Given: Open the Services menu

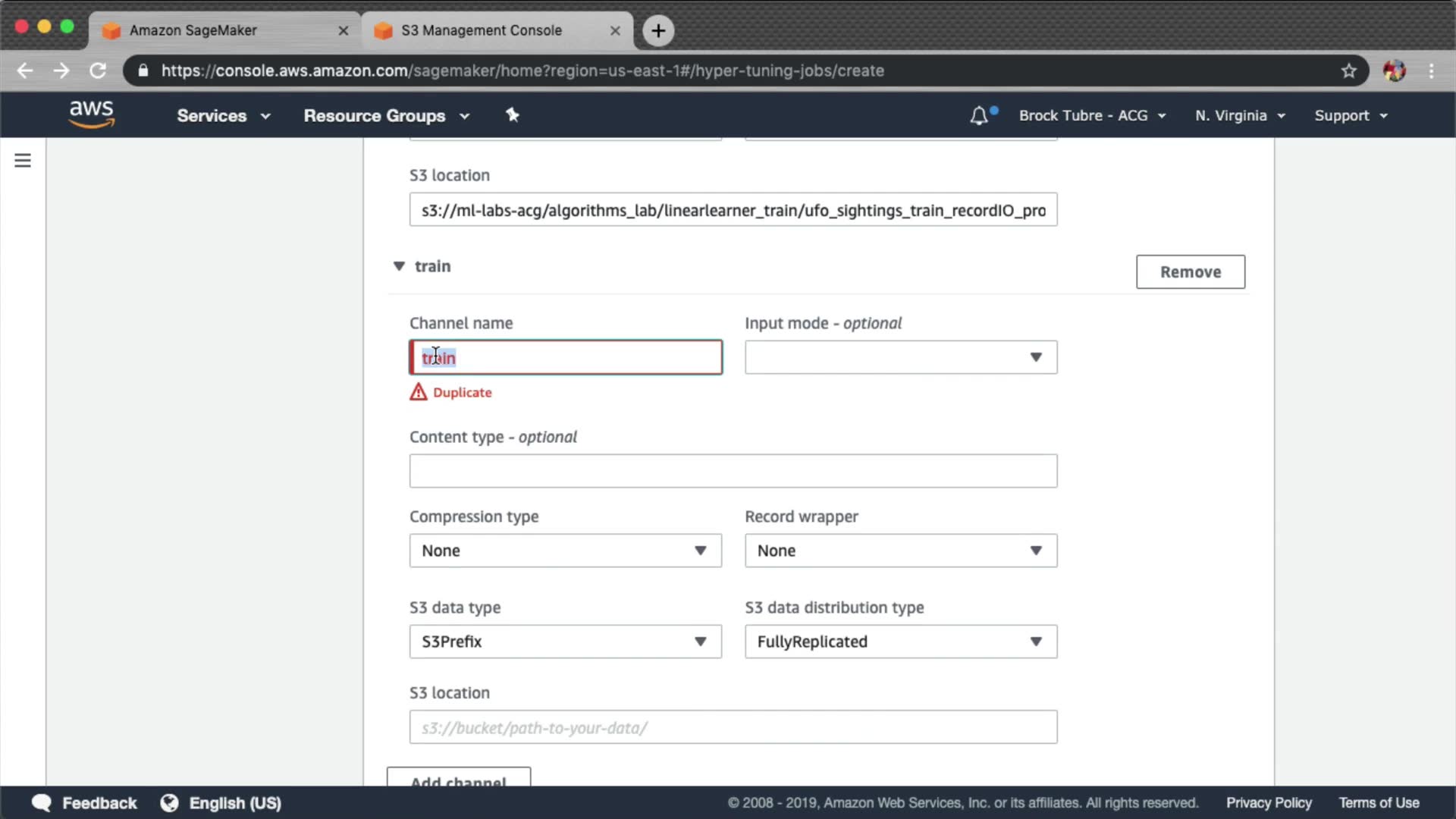Looking at the screenshot, I should 223,116.
